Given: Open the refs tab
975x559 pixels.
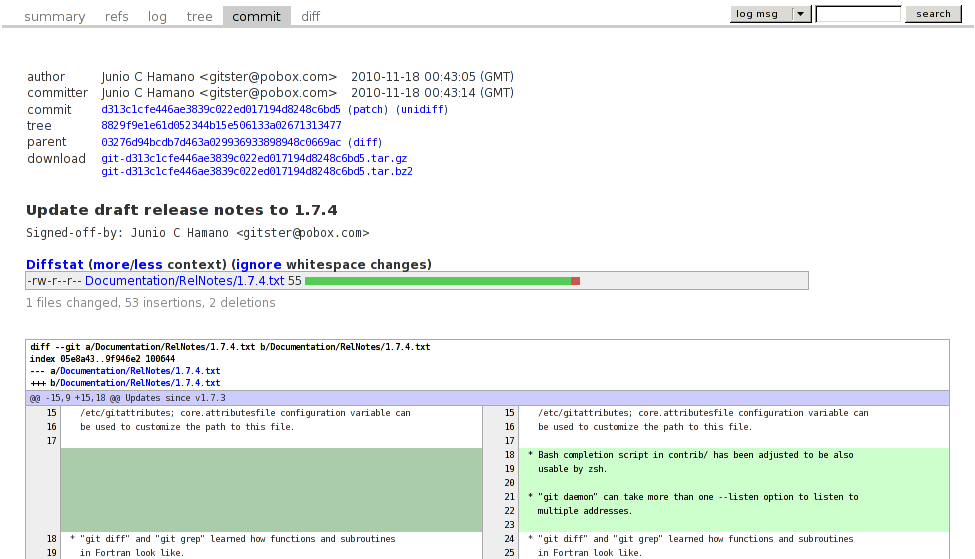Looking at the screenshot, I should click(116, 17).
